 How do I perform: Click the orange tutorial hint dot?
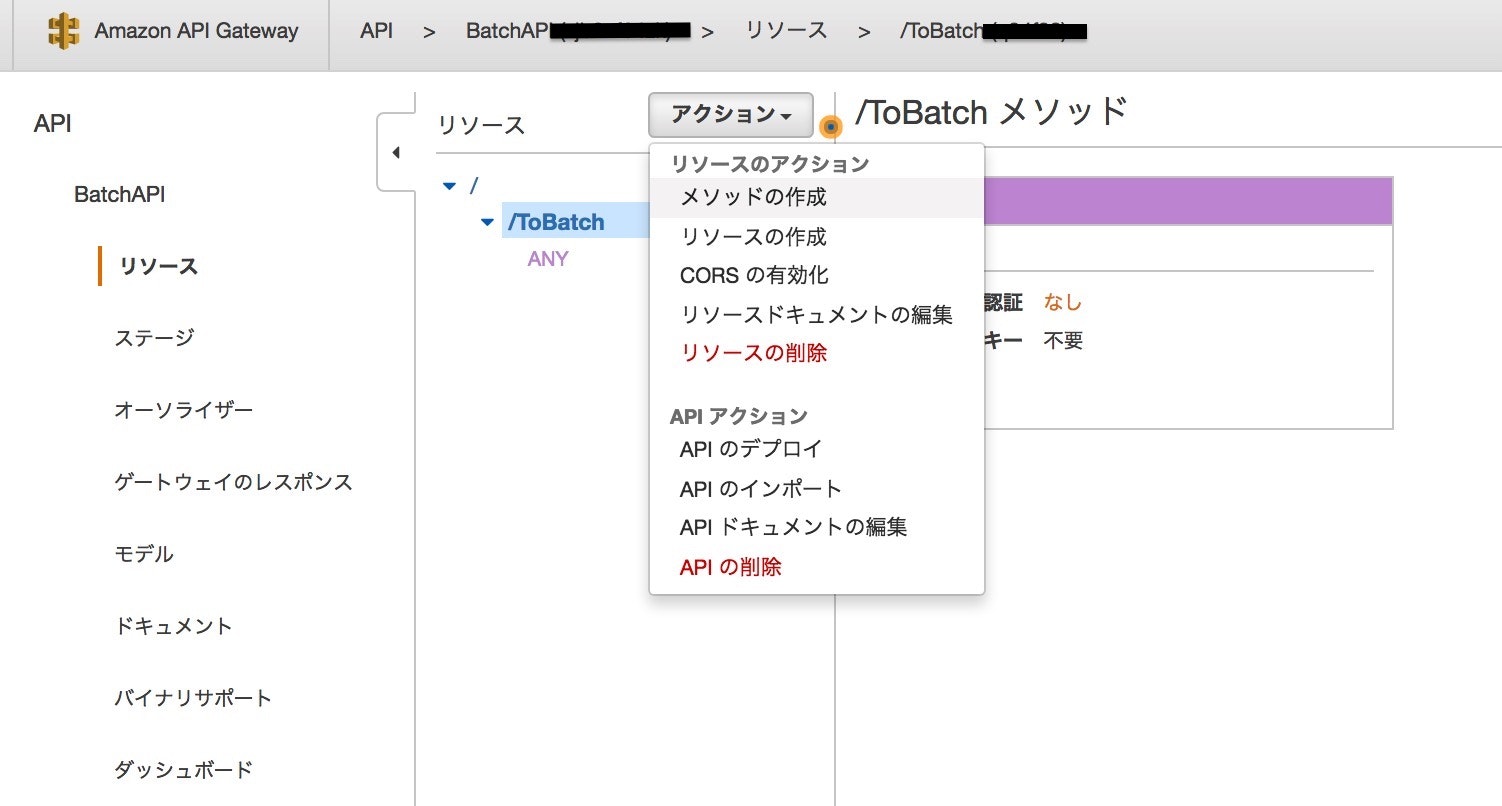(x=830, y=127)
